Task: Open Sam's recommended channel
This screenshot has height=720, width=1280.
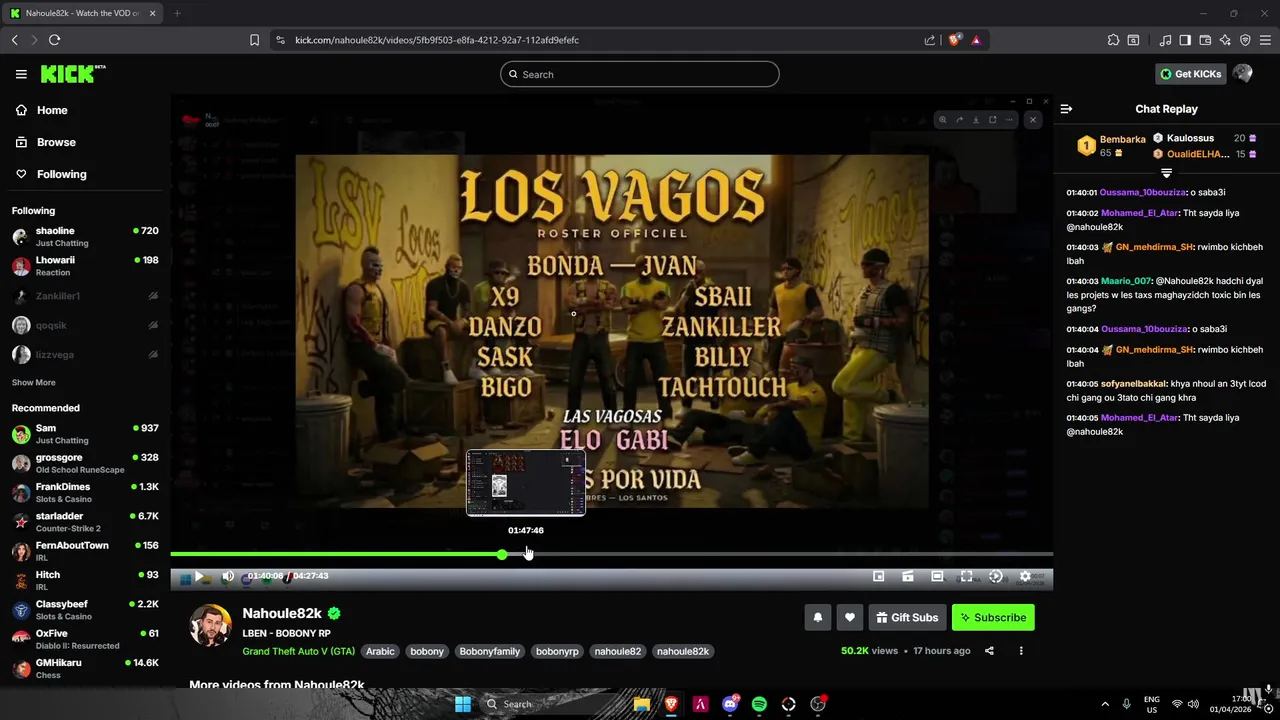Action: click(x=85, y=434)
